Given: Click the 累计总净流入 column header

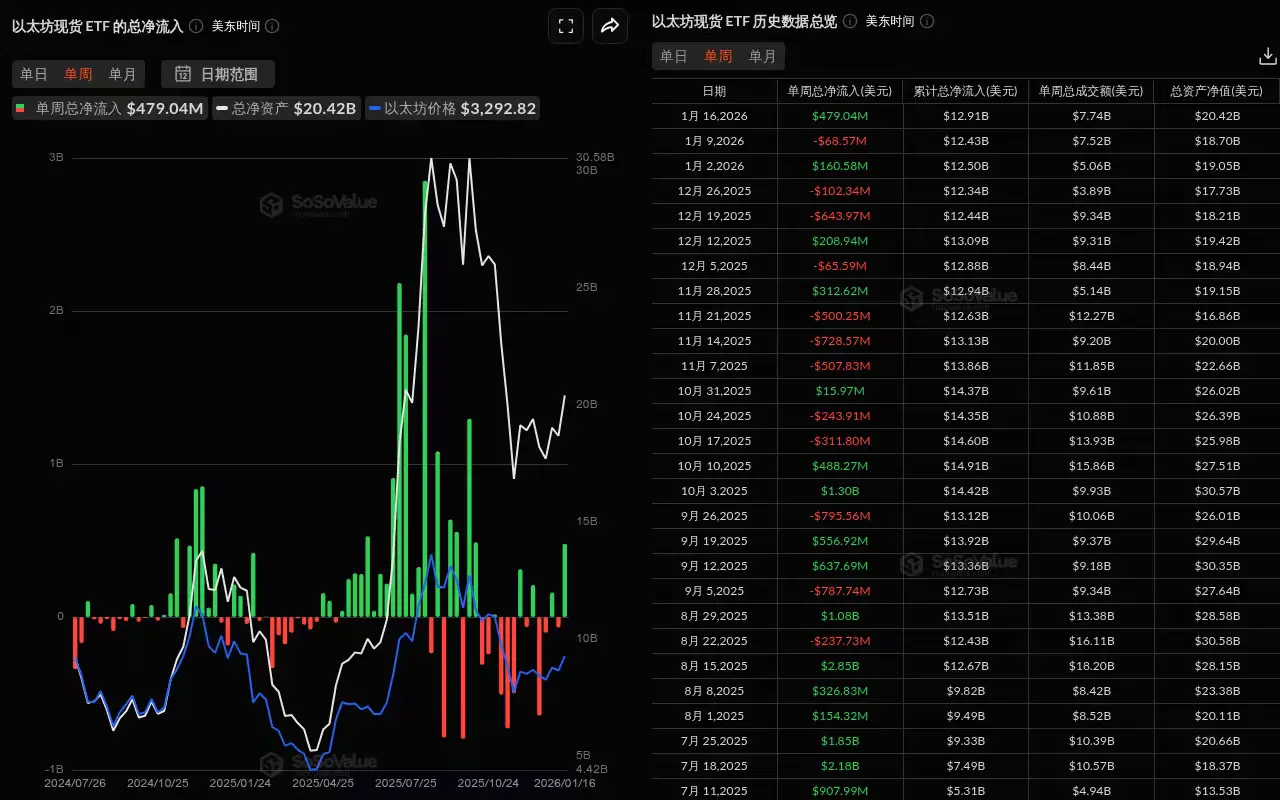Looking at the screenshot, I should [965, 90].
